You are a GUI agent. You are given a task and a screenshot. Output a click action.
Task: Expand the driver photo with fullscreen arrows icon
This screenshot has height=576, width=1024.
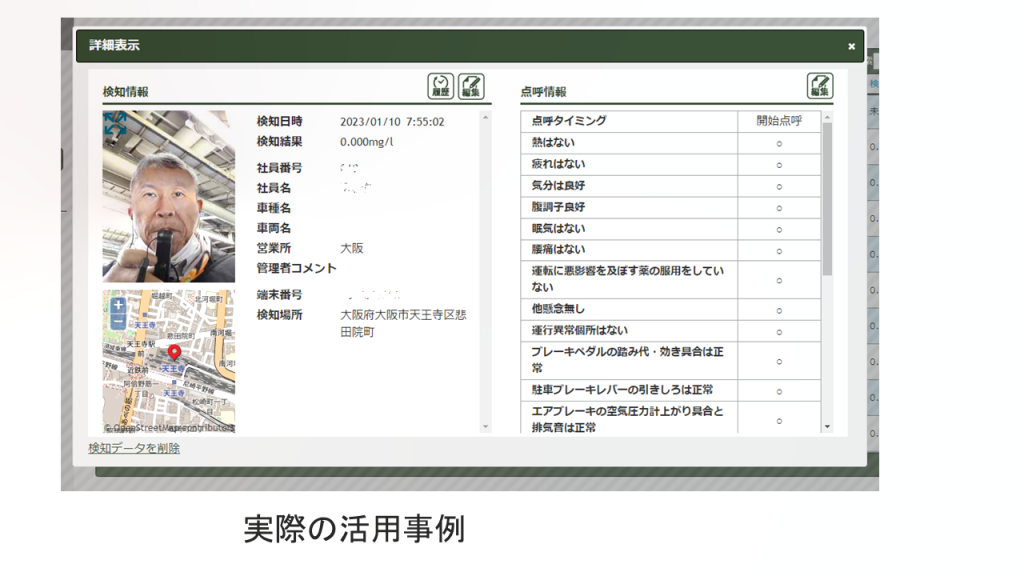(x=115, y=125)
